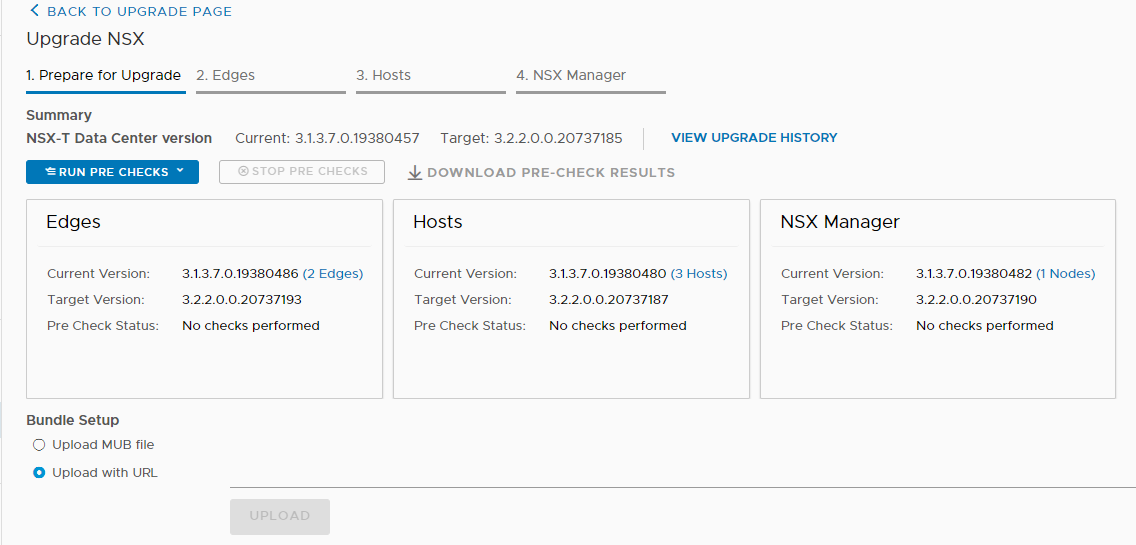Open the NSX Manager step tab
The image size is (1136, 545).
point(590,75)
